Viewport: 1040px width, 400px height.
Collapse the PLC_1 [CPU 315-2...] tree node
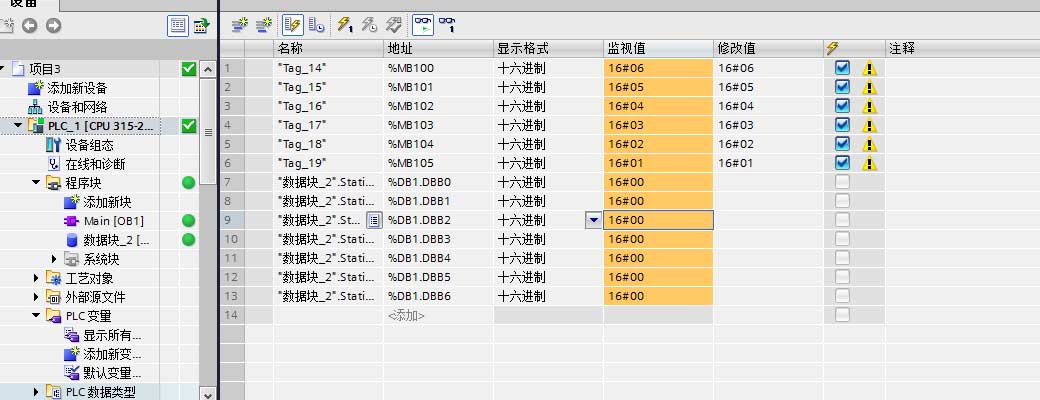18,125
